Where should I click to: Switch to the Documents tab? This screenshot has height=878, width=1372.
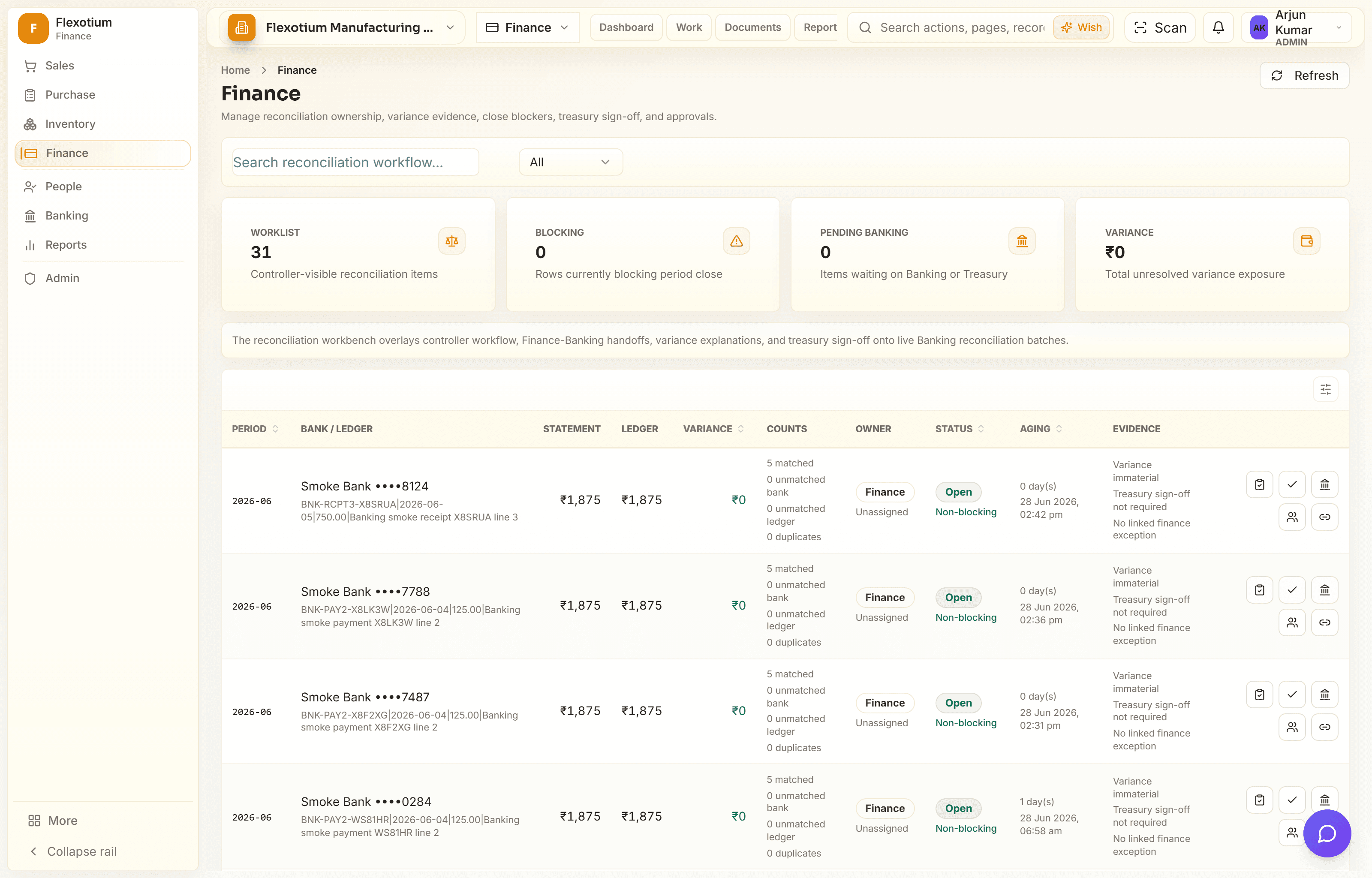coord(752,27)
